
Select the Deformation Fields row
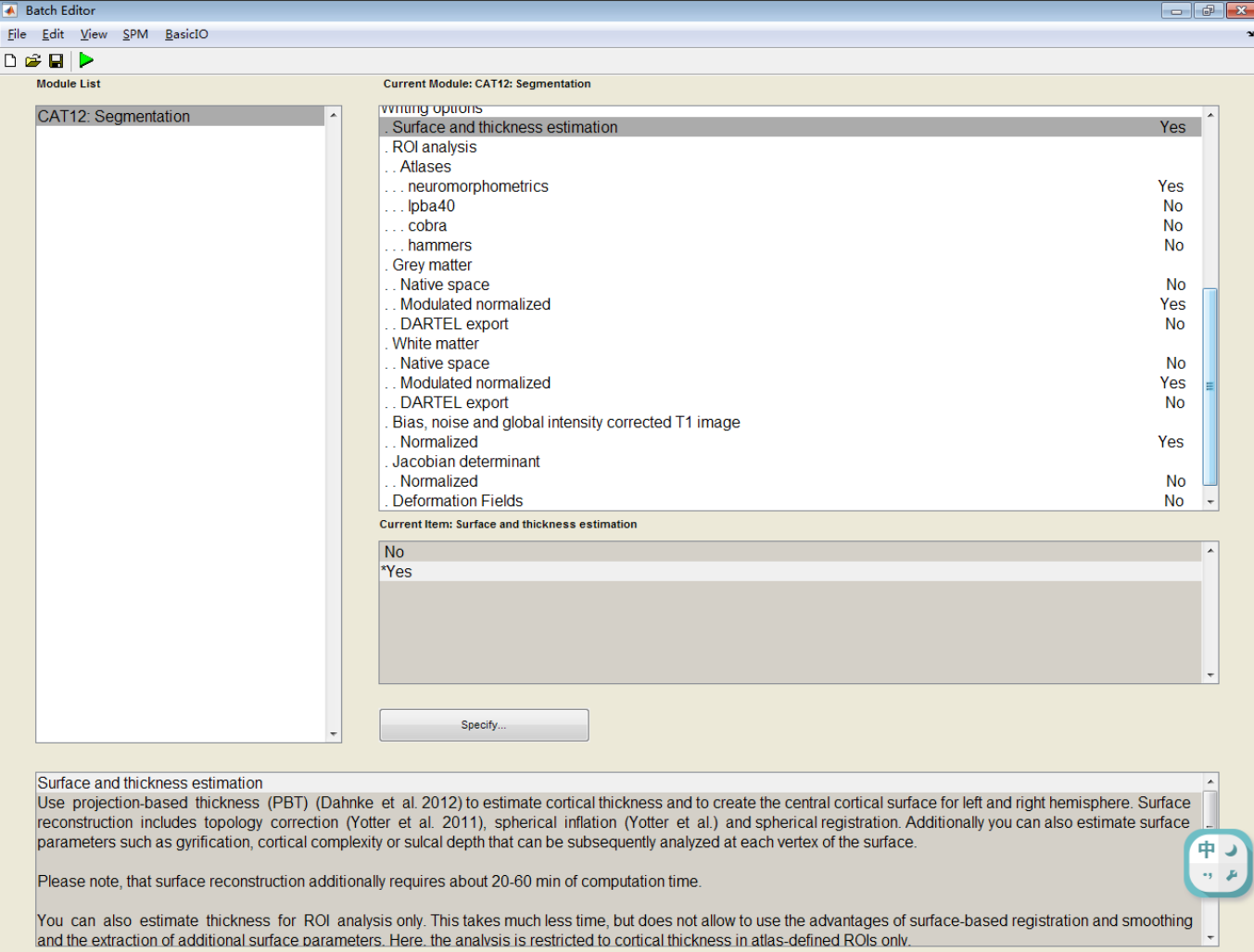(x=791, y=501)
